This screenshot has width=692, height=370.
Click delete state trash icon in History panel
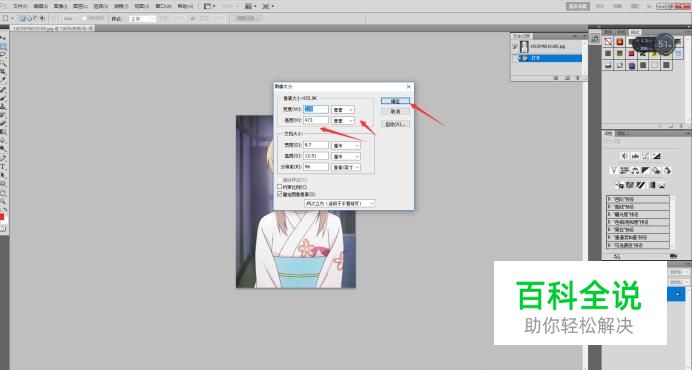click(x=579, y=78)
